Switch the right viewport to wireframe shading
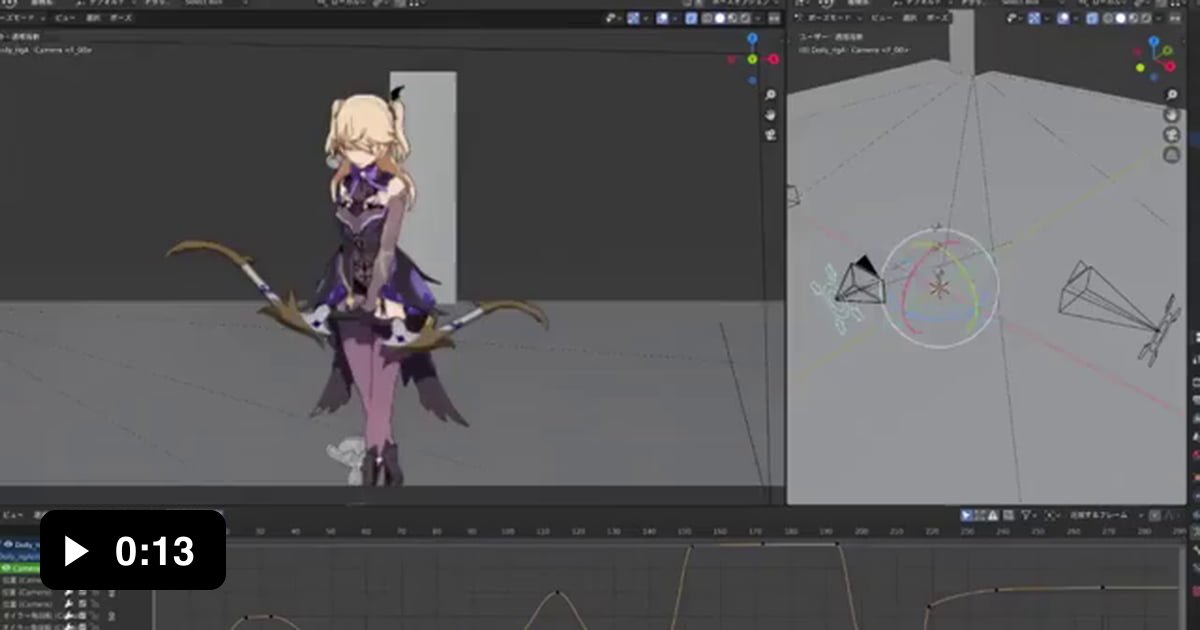The image size is (1200, 630). (x=1106, y=22)
